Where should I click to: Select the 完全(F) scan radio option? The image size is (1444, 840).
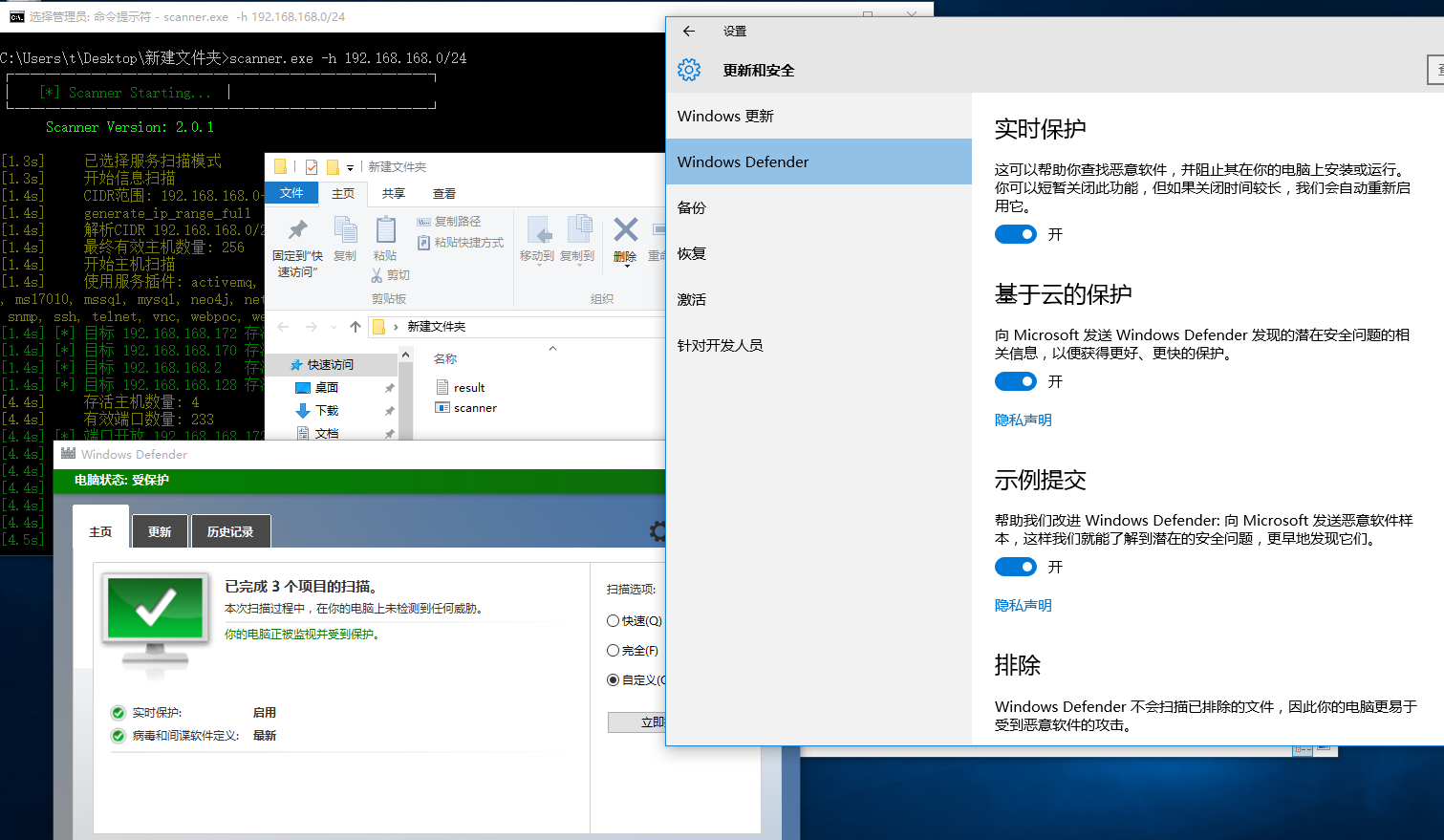[x=614, y=651]
